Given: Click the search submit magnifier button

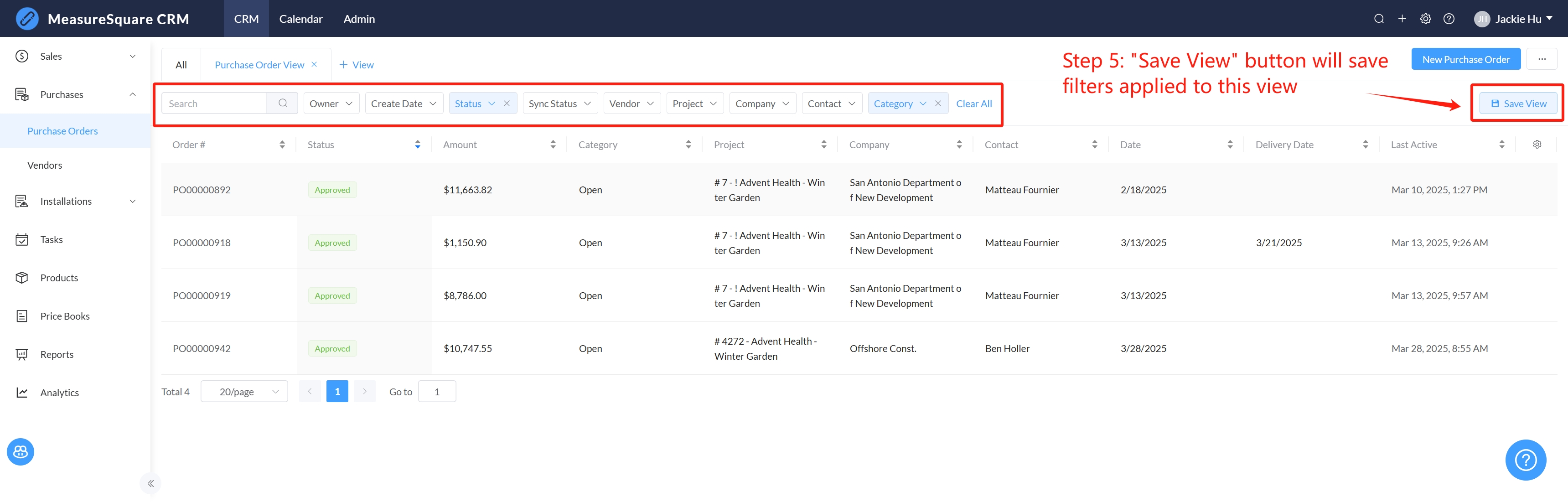Looking at the screenshot, I should click(282, 104).
